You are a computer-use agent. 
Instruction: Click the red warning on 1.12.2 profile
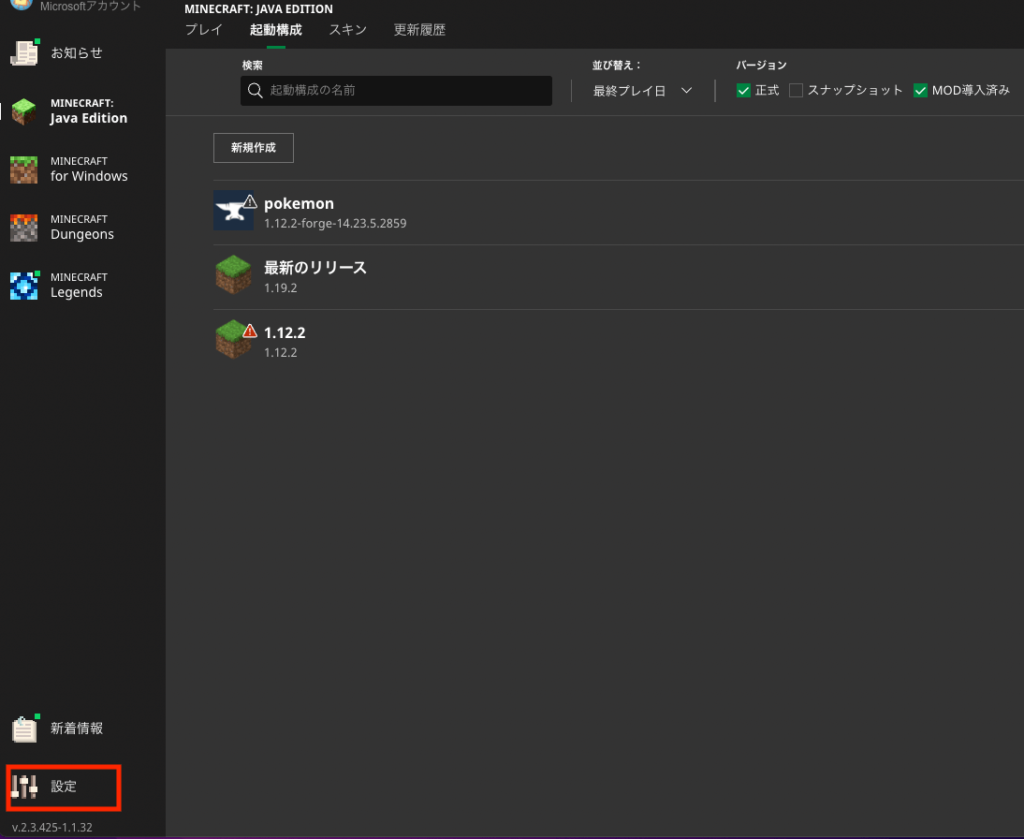pos(250,331)
